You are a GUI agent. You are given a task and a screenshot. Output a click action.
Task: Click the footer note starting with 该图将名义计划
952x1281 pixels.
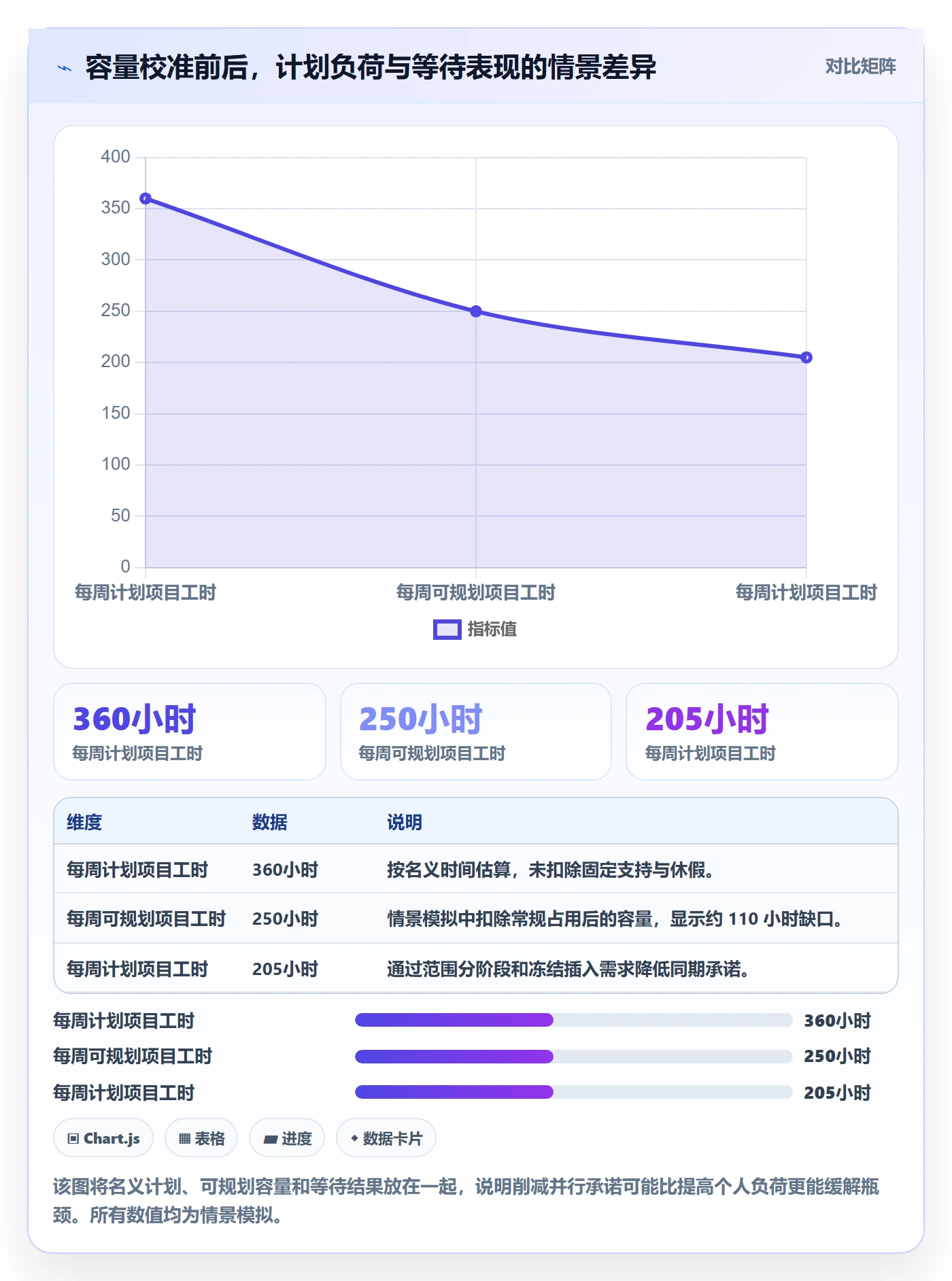(x=466, y=1201)
